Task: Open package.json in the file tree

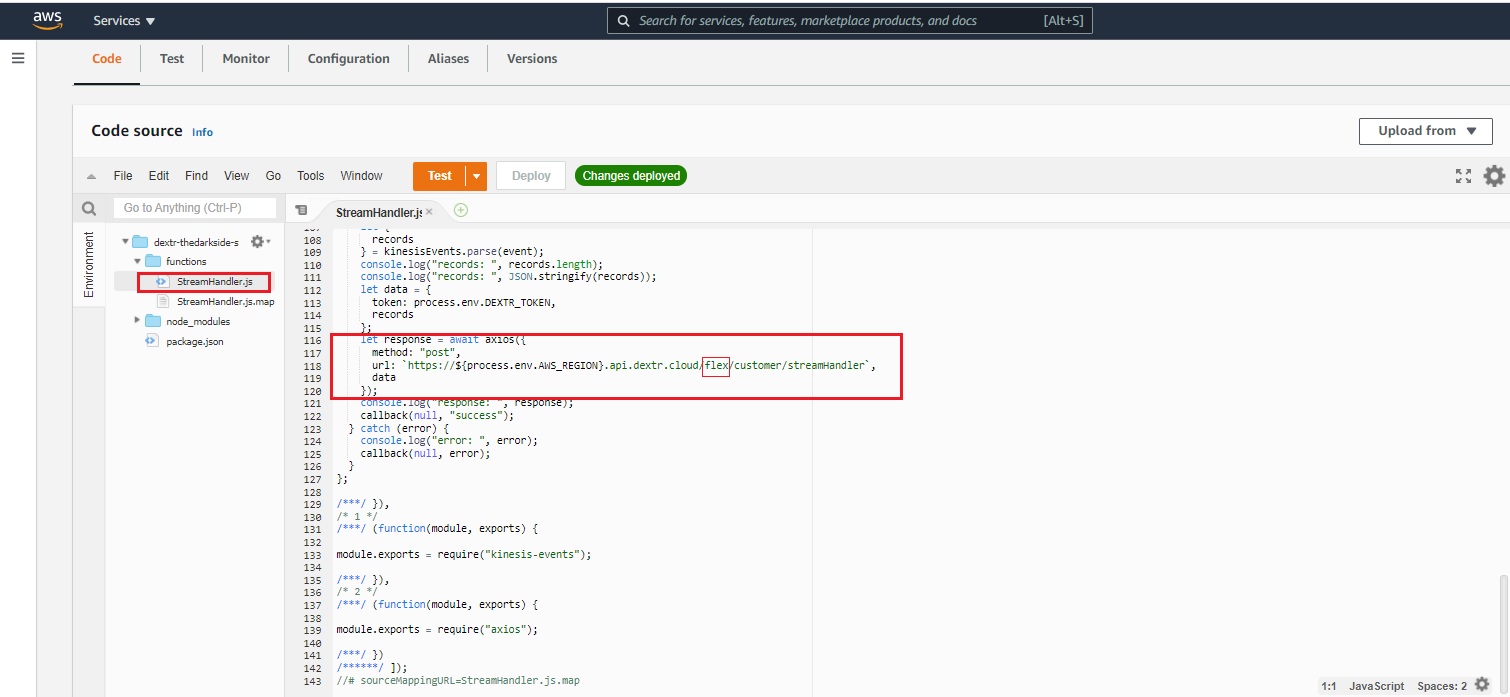Action: (195, 341)
